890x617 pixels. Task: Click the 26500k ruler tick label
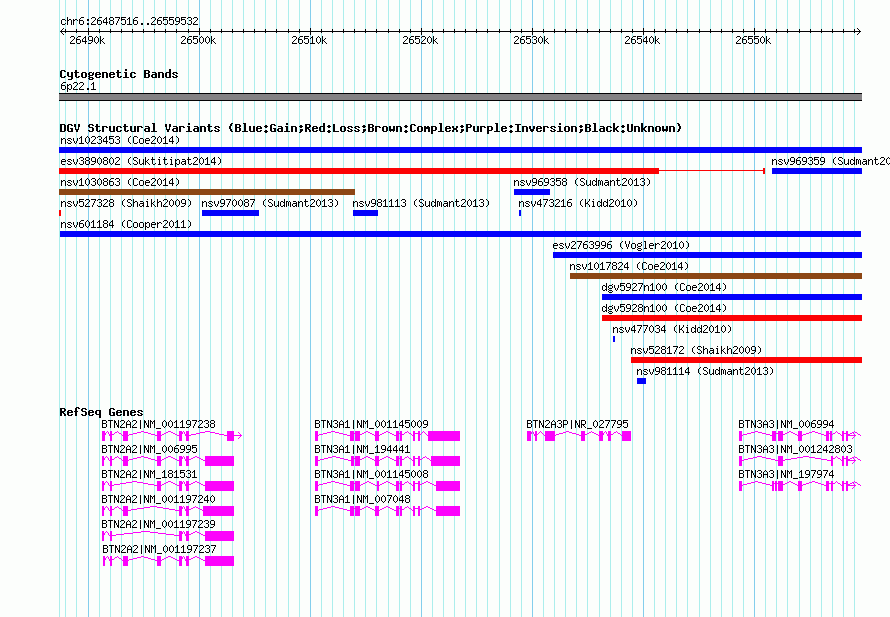[198, 40]
